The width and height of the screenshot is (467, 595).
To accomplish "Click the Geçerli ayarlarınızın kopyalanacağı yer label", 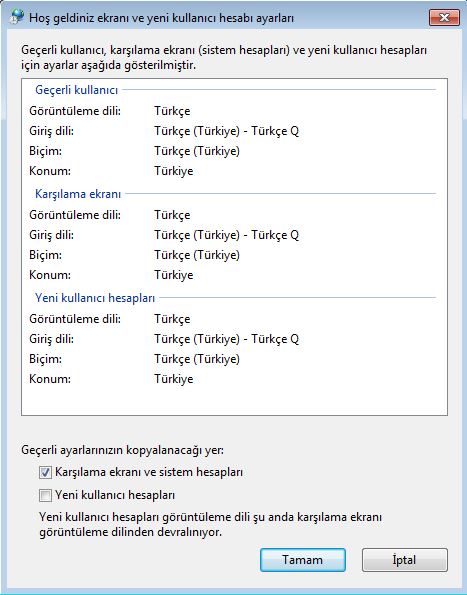I will tap(123, 450).
